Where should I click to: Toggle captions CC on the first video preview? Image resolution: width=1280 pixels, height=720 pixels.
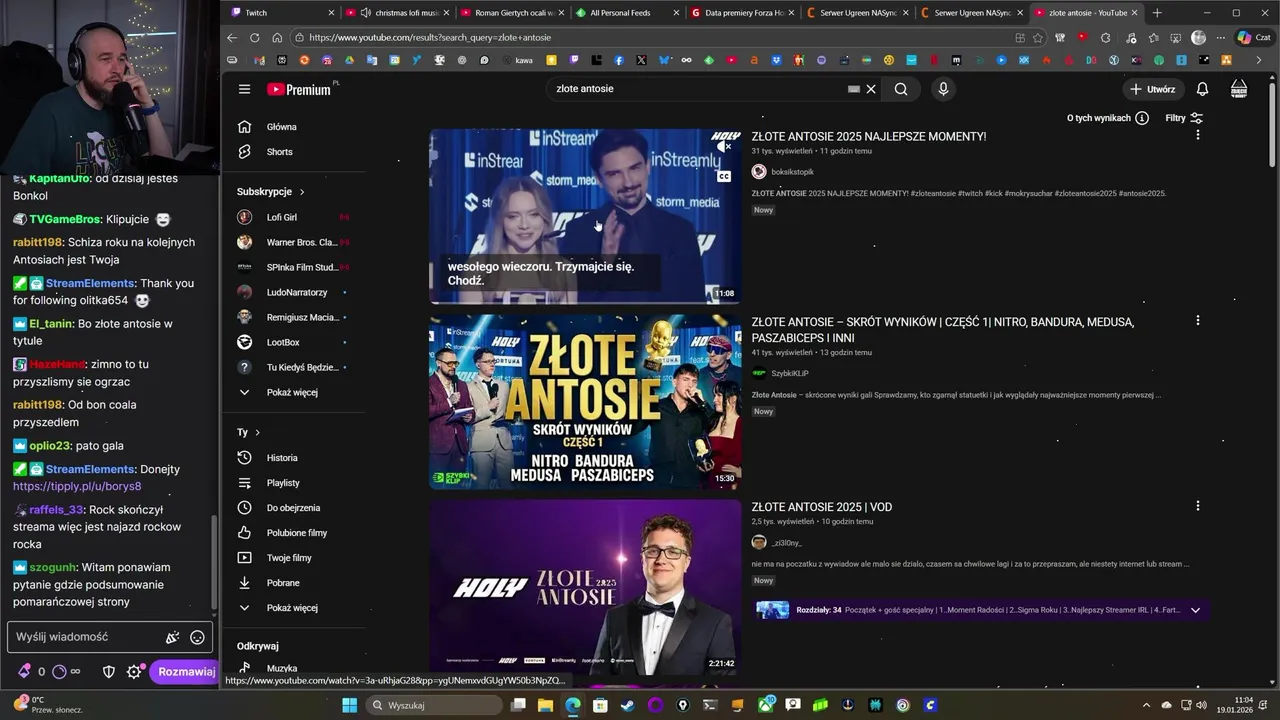tap(724, 176)
